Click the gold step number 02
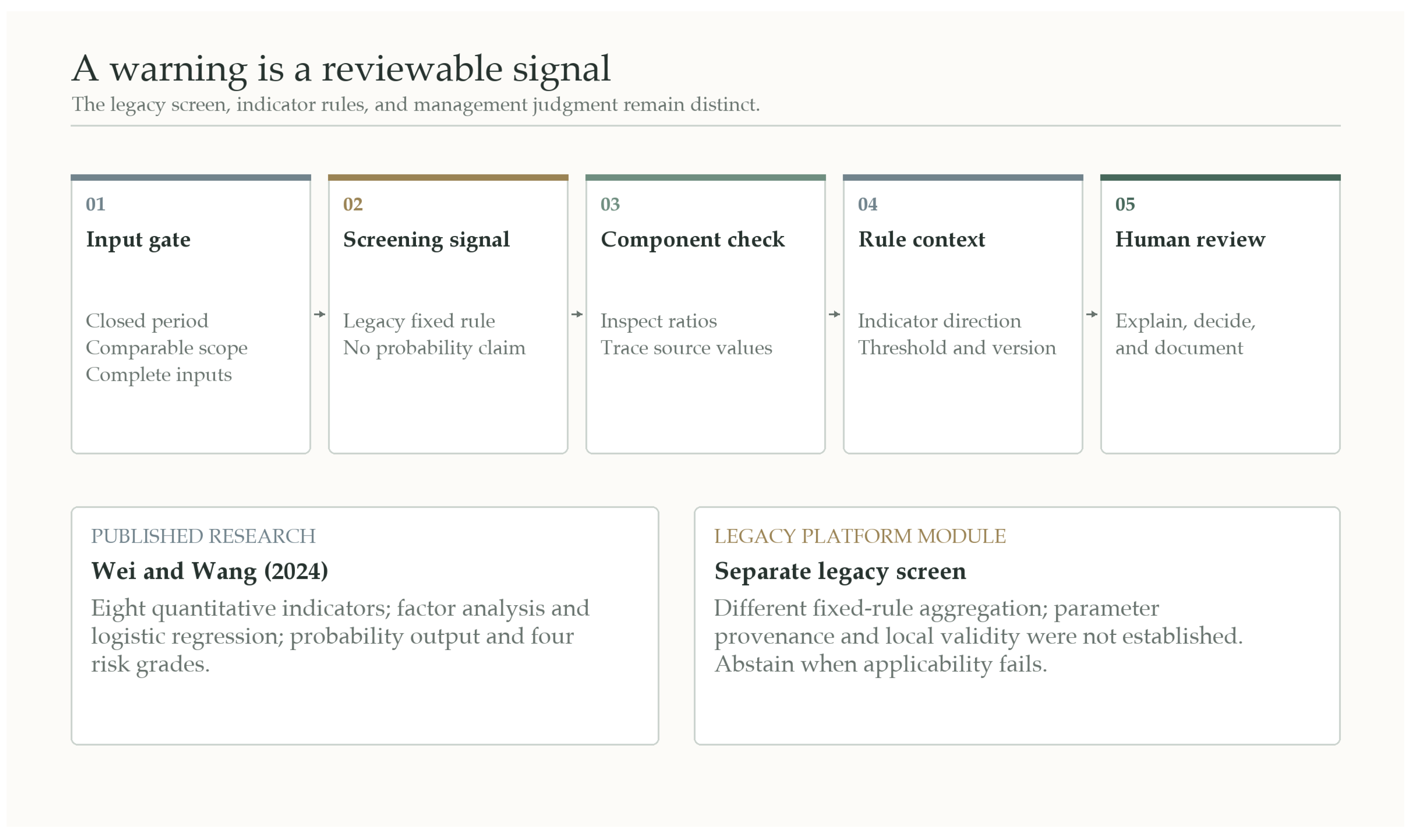The image size is (1417, 840). (353, 204)
